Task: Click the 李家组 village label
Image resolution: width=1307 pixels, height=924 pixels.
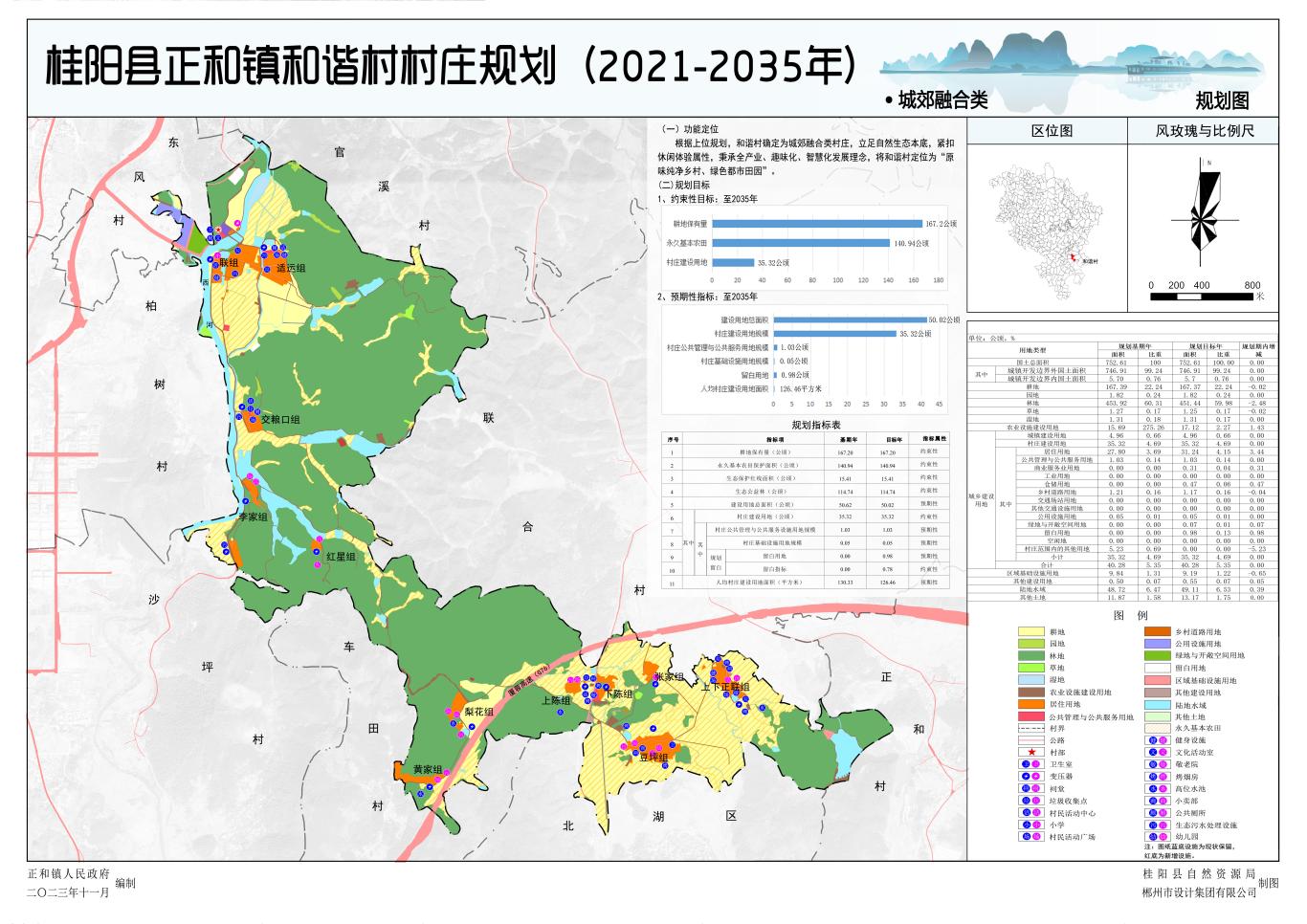Action: (x=254, y=517)
